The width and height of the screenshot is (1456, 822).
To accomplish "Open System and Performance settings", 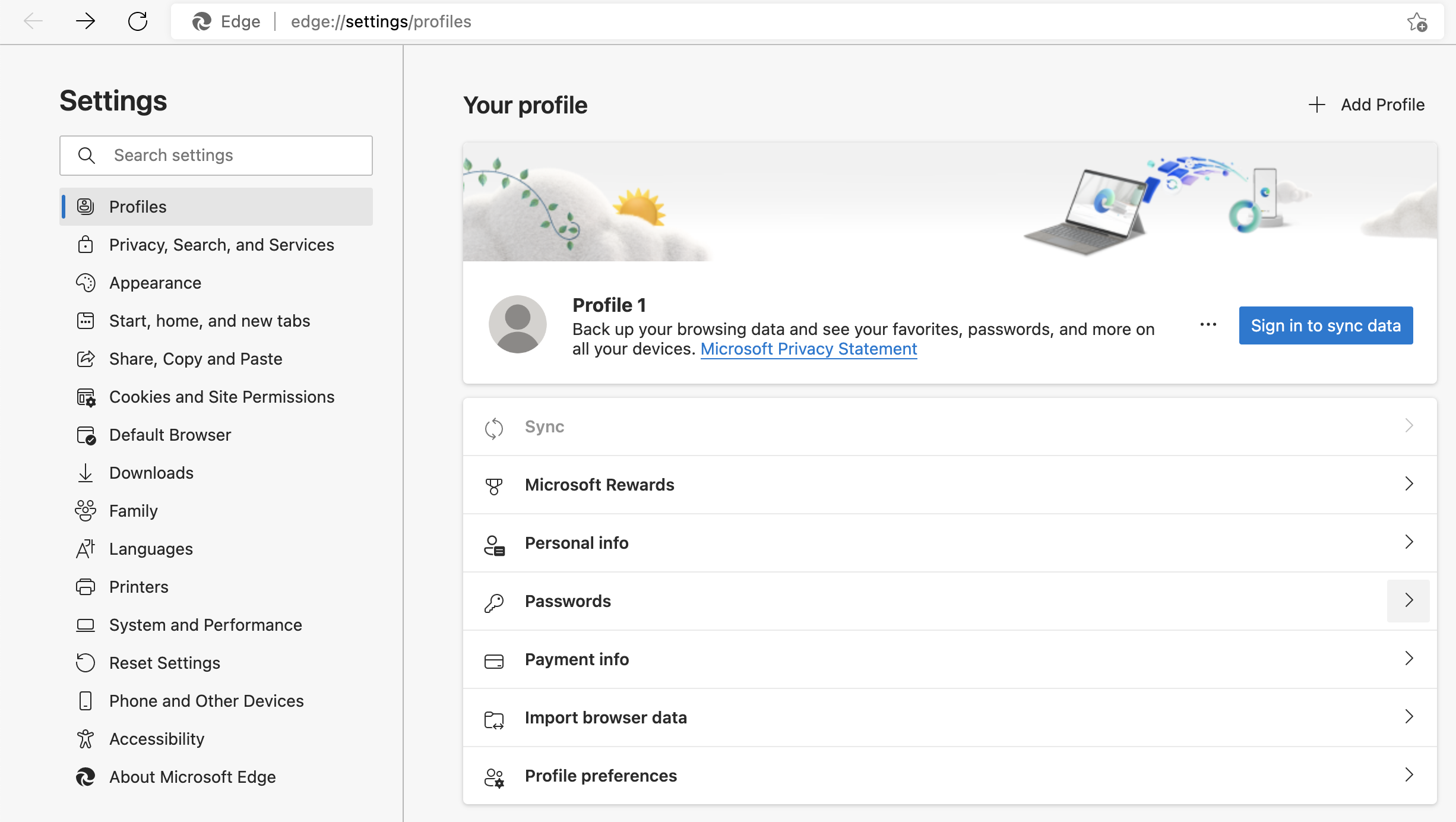I will [216, 625].
